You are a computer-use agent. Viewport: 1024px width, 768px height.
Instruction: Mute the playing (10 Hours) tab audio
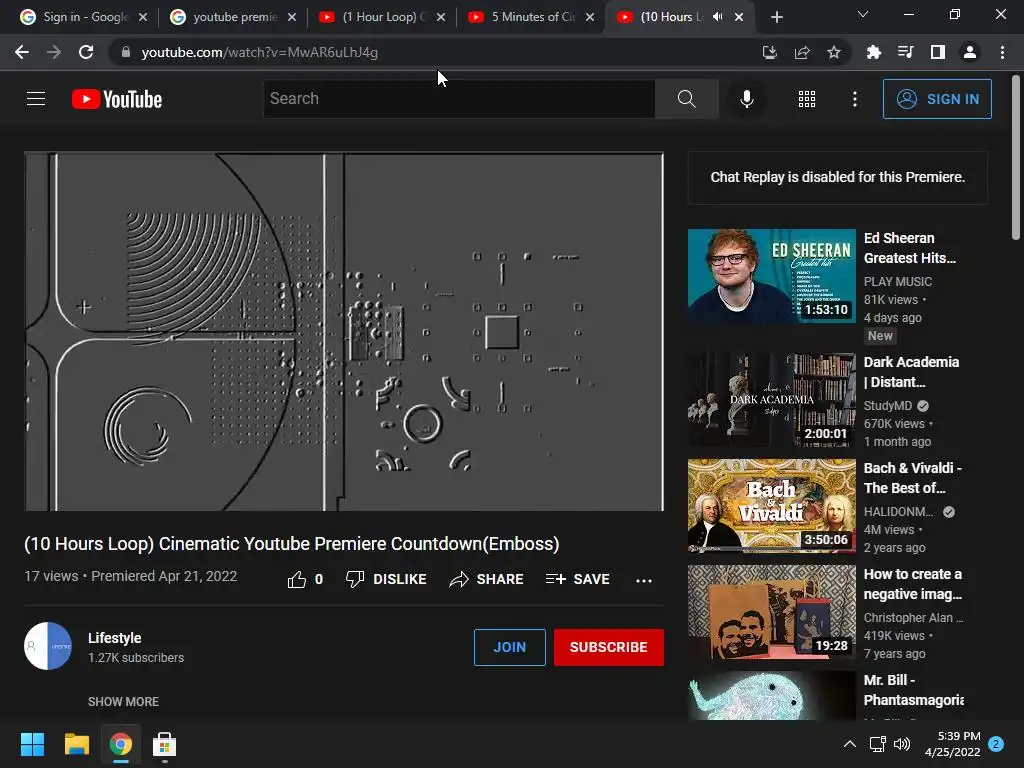pos(718,17)
